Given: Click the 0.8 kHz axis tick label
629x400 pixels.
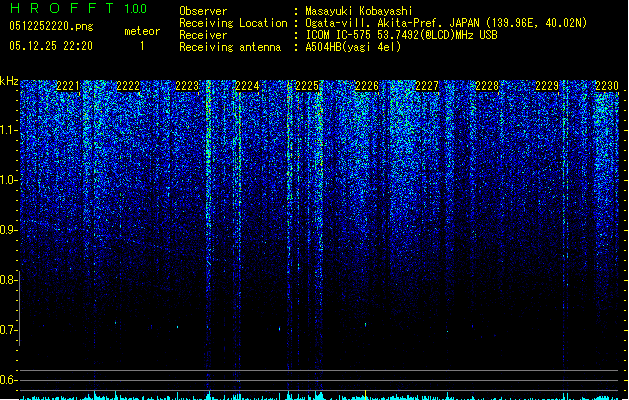Looking at the screenshot, I should coord(8,280).
